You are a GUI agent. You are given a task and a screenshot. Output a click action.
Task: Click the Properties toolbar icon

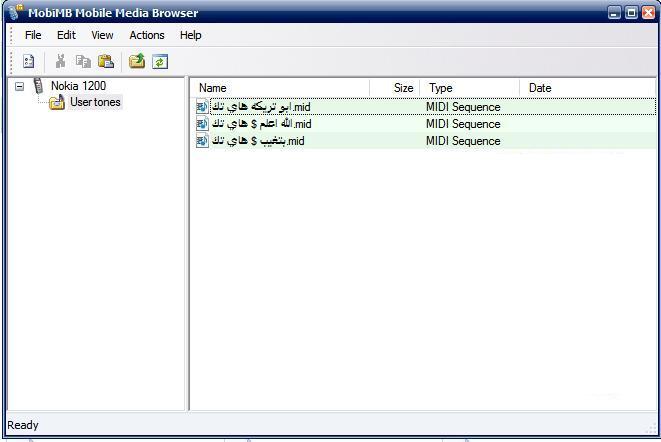pos(29,61)
